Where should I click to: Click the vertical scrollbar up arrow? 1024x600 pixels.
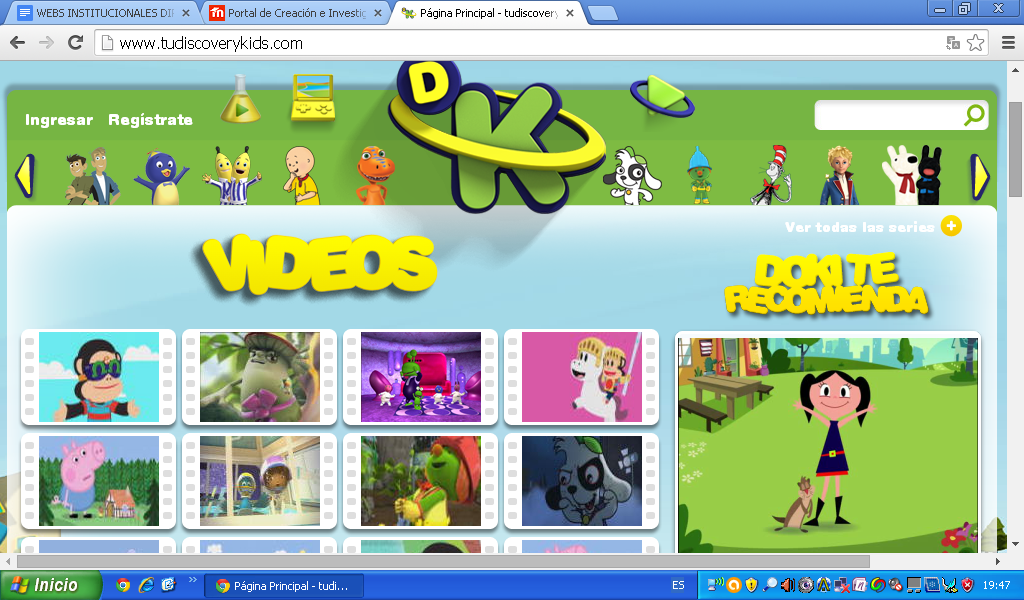(1016, 69)
